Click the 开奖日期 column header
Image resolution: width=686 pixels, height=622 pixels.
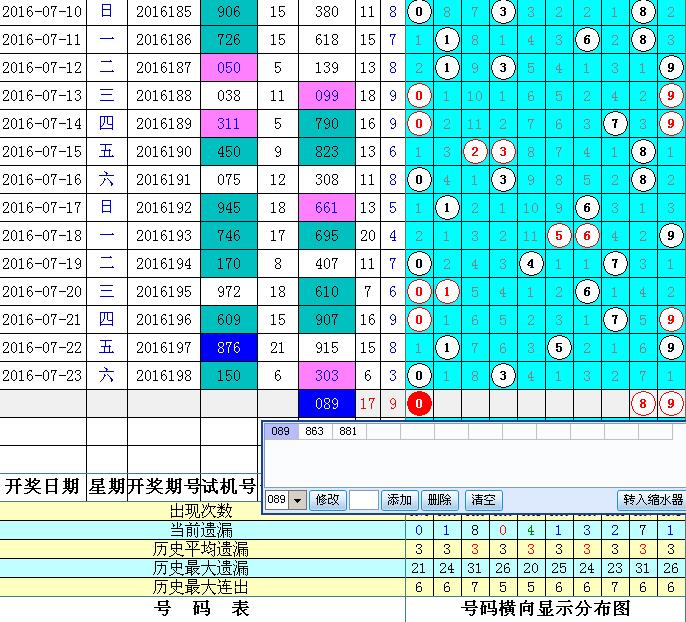click(43, 487)
